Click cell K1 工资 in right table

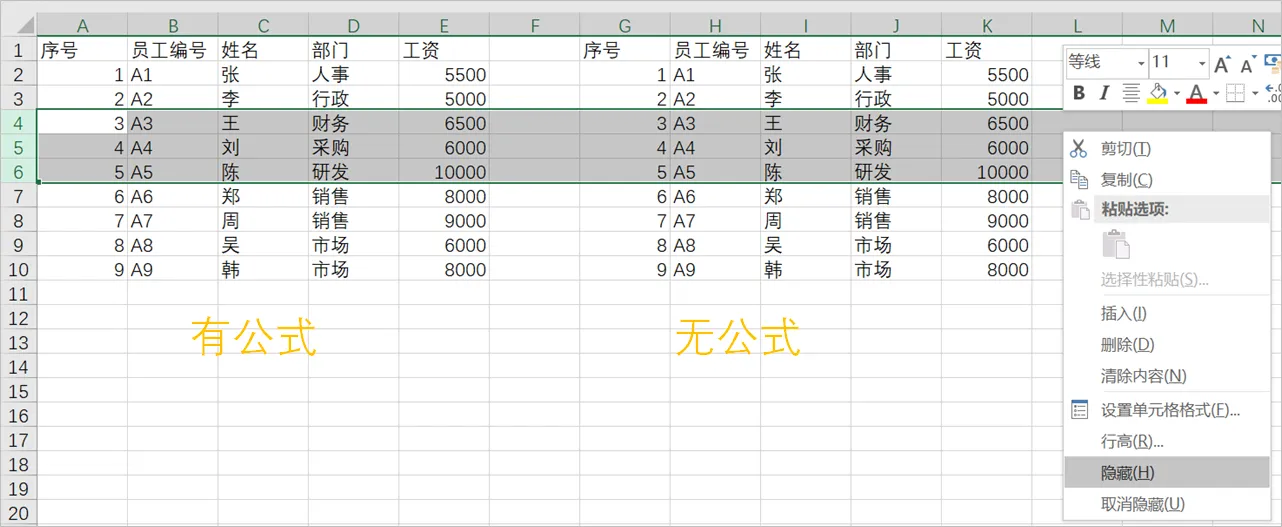click(986, 49)
